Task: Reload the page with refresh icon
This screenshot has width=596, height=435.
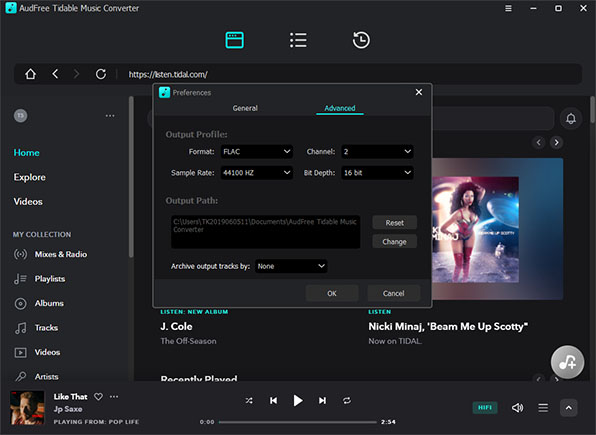Action: [101, 74]
